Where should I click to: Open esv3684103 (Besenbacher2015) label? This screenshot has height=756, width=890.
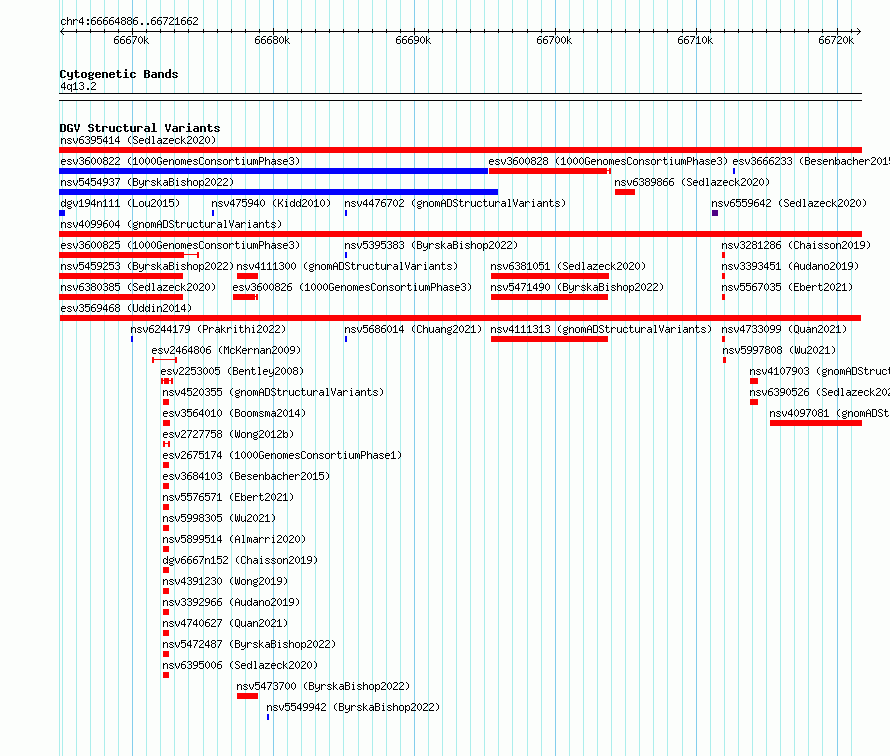click(246, 476)
